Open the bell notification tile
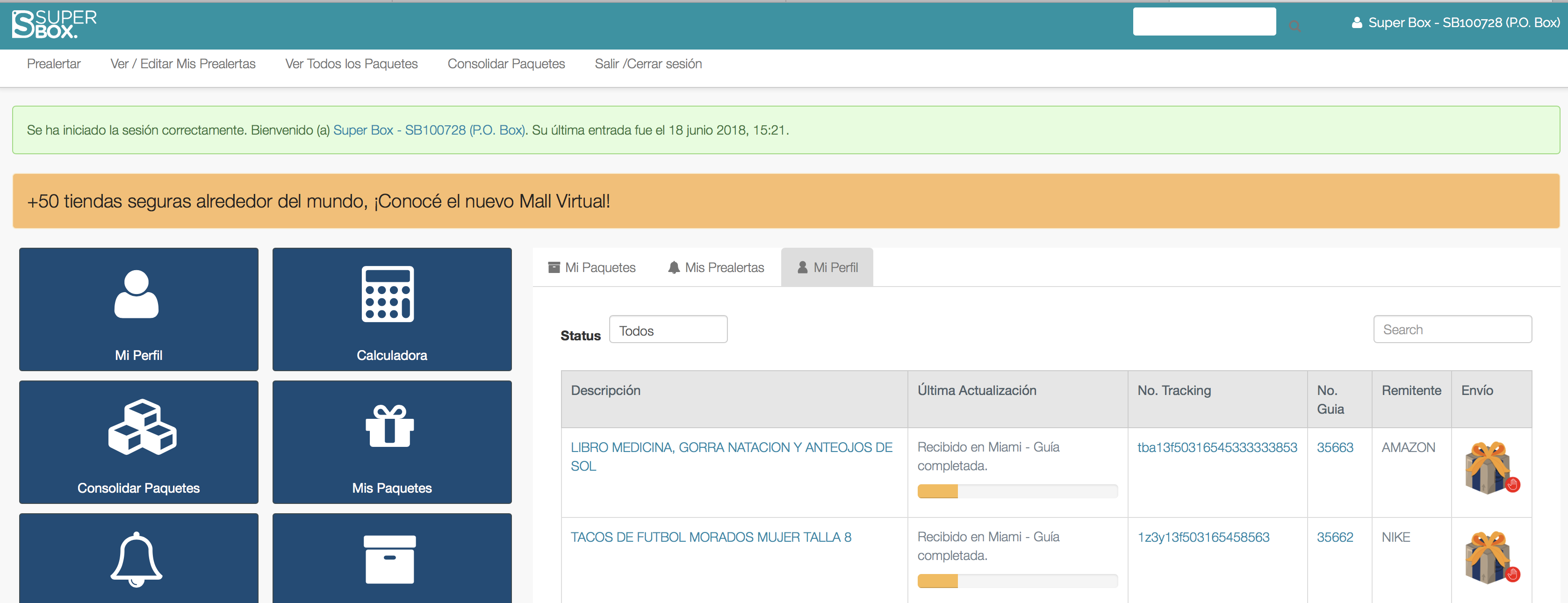The image size is (1568, 603). [x=139, y=558]
